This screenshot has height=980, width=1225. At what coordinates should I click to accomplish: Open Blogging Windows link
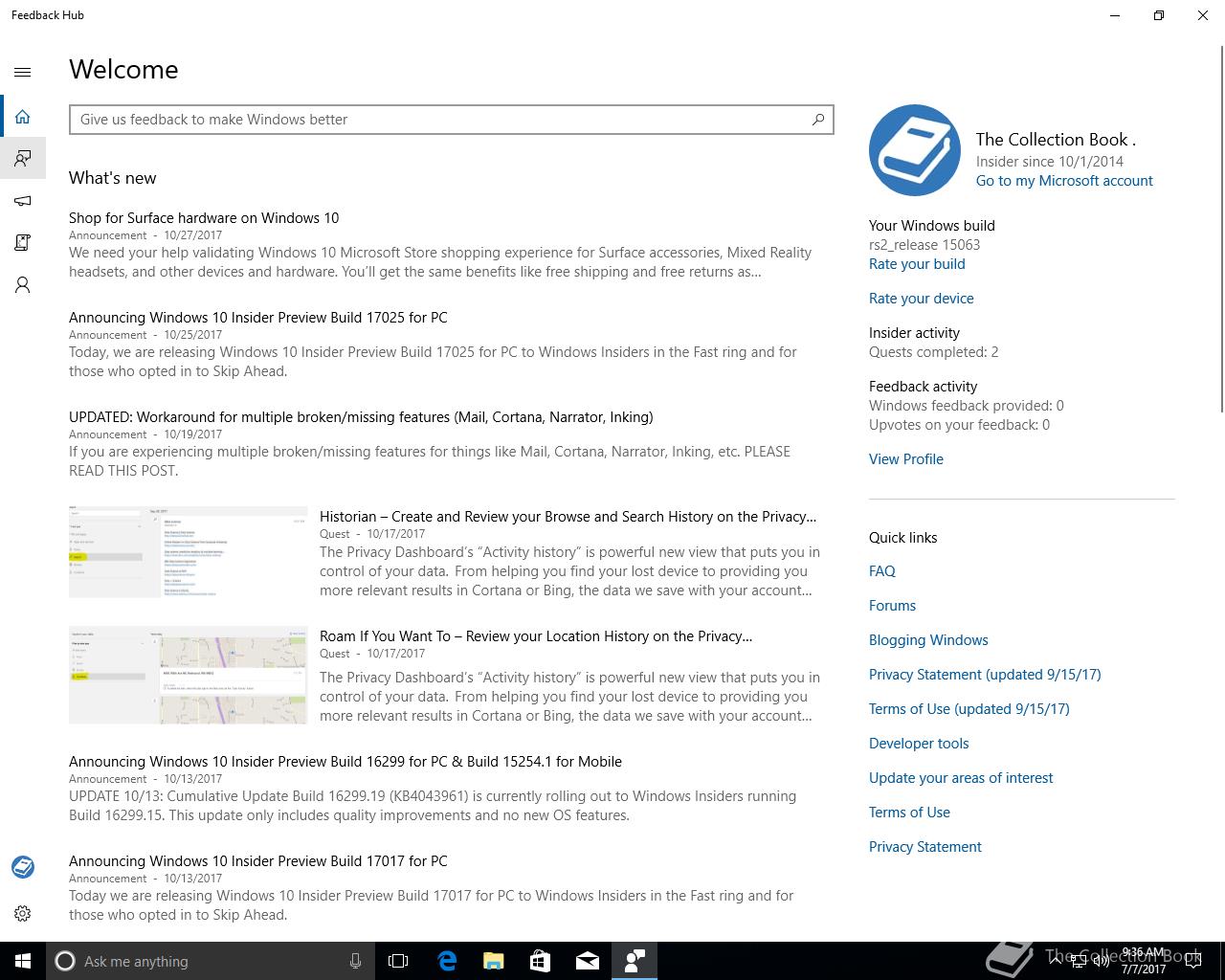click(x=928, y=640)
